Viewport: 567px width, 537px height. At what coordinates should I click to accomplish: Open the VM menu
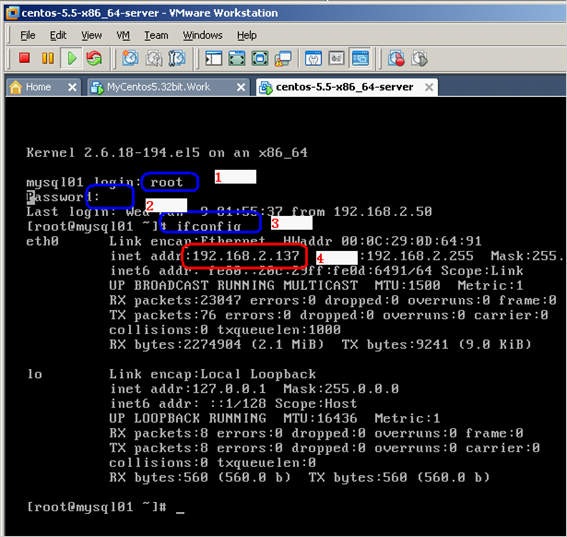coord(123,35)
